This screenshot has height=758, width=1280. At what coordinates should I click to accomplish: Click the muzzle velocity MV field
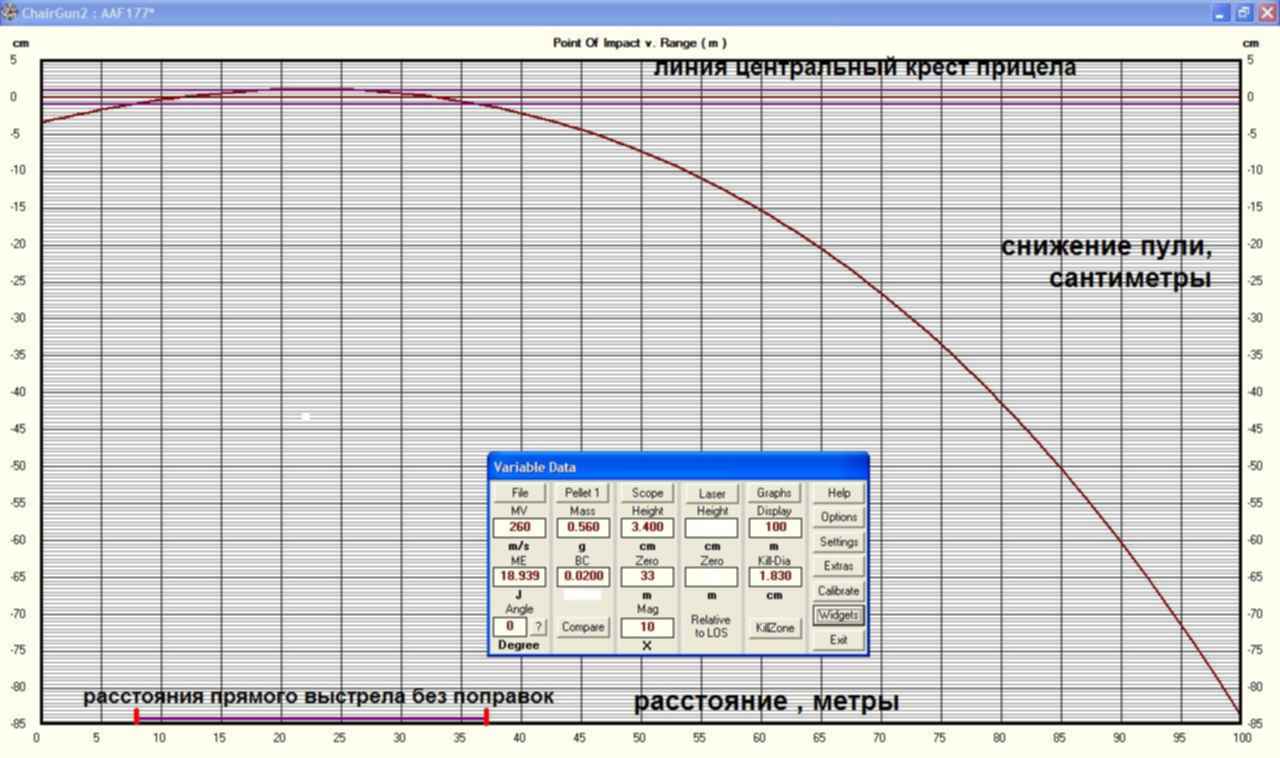pos(519,527)
